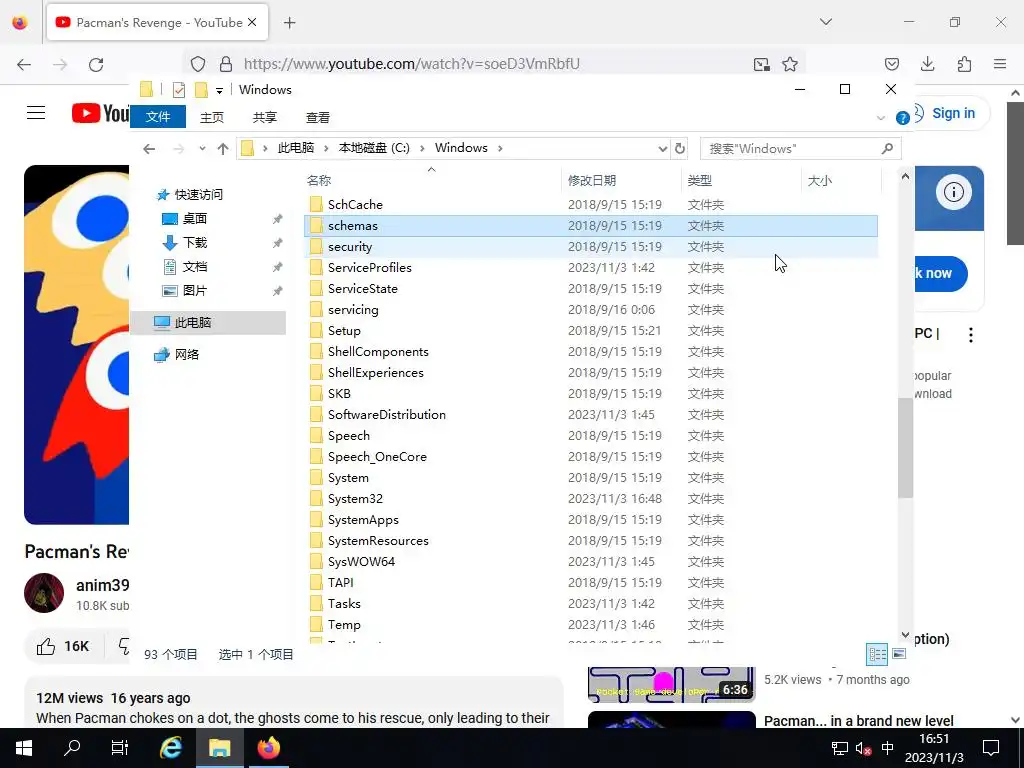This screenshot has width=1024, height=768.
Task: Sort by the 修改日期 column header
Action: click(x=620, y=180)
